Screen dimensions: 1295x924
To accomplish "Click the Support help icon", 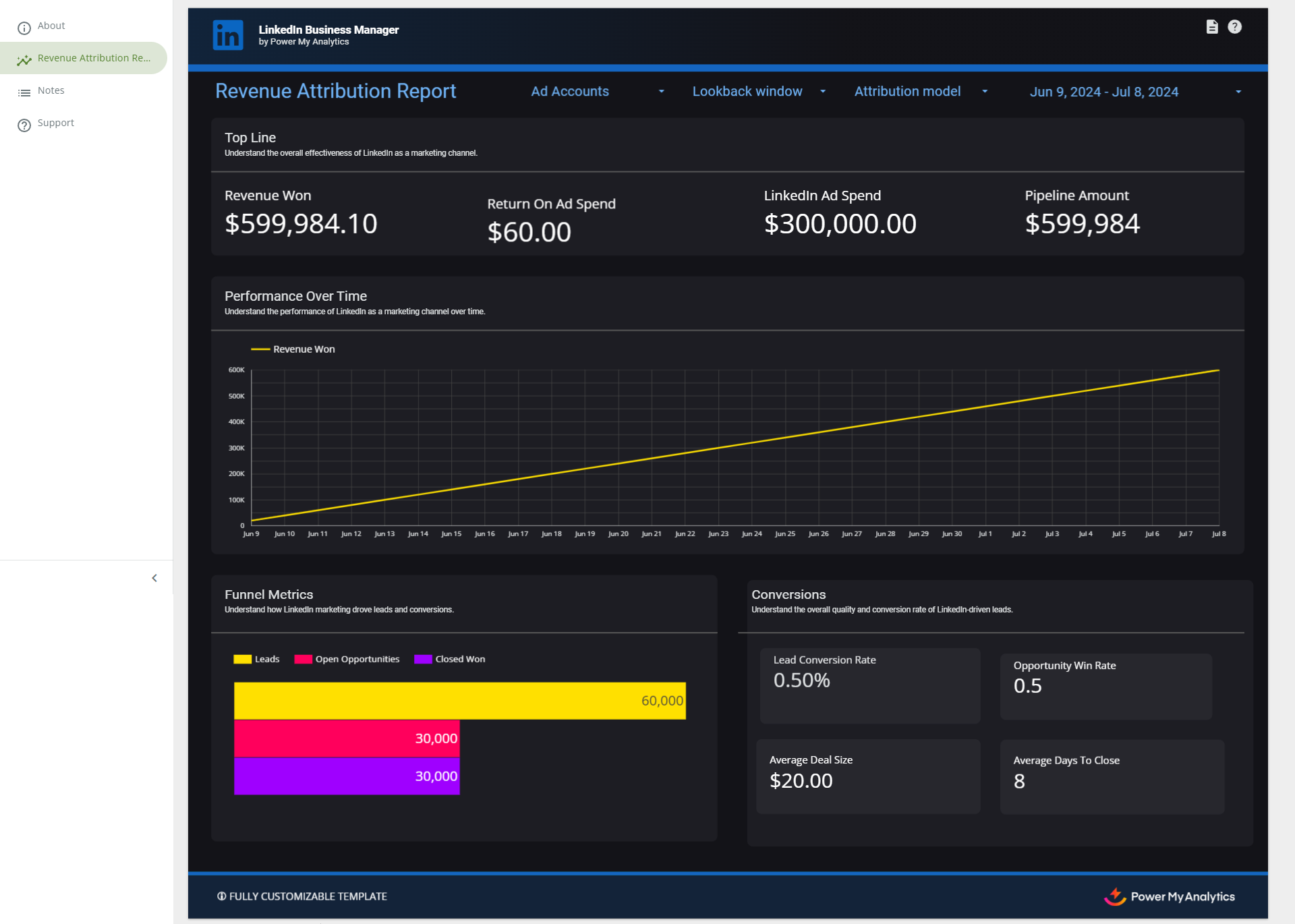I will coord(24,125).
